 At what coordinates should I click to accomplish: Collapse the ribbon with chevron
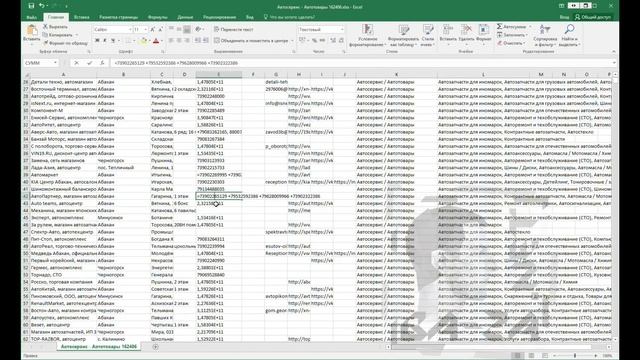pos(613,51)
